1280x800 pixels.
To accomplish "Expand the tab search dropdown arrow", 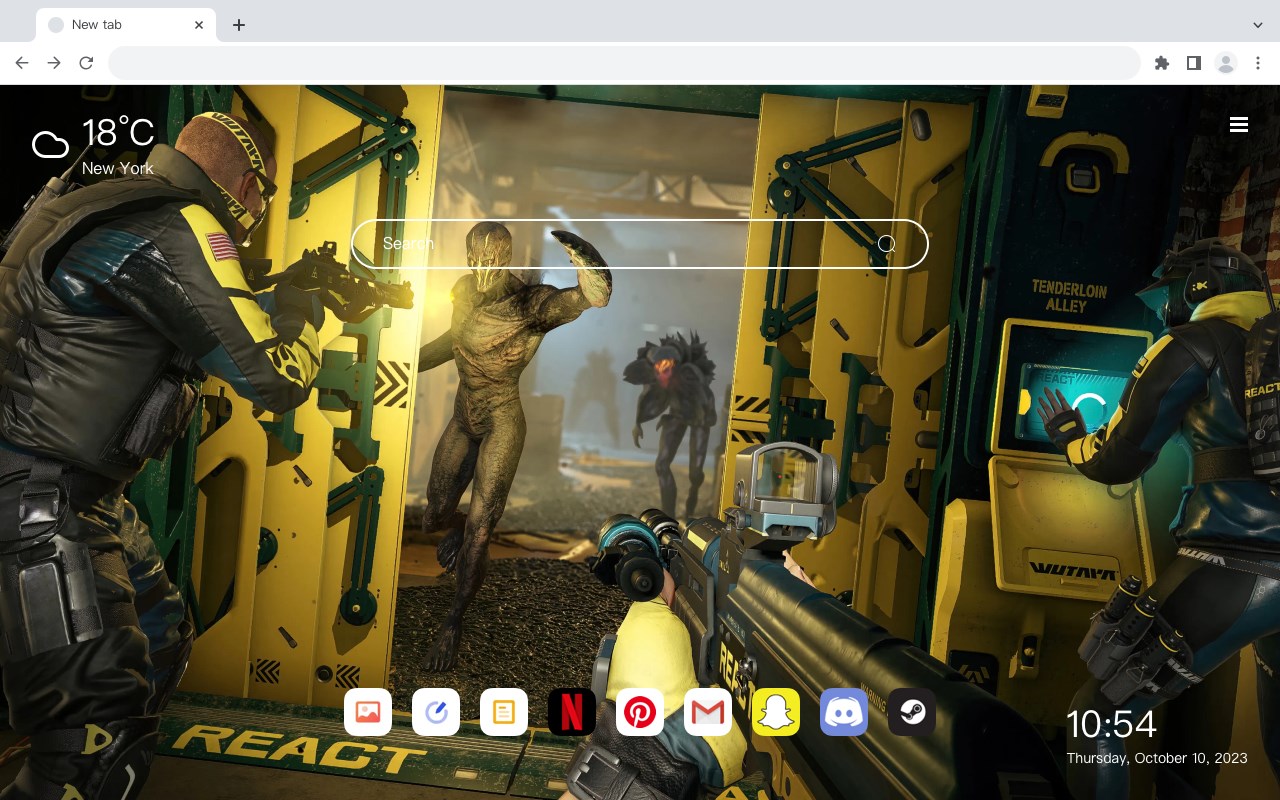I will point(1258,25).
